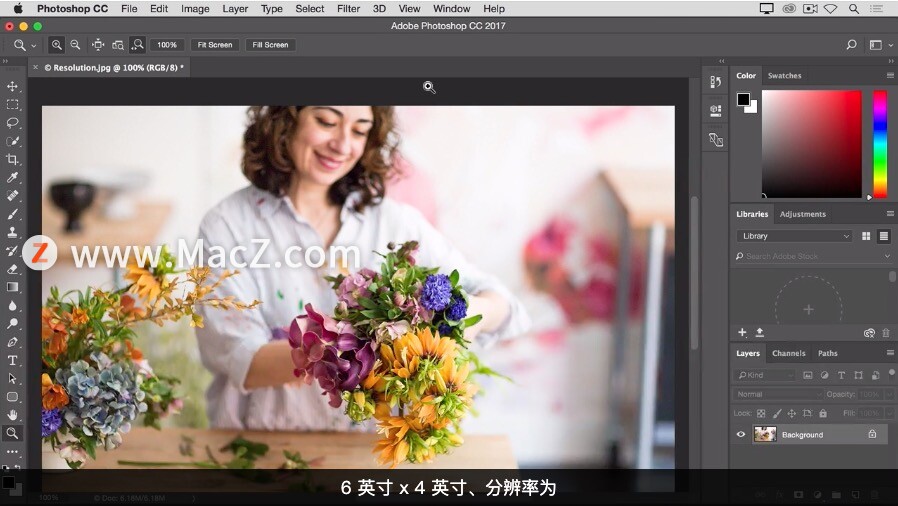Click the library upload arrow icon

(x=760, y=333)
